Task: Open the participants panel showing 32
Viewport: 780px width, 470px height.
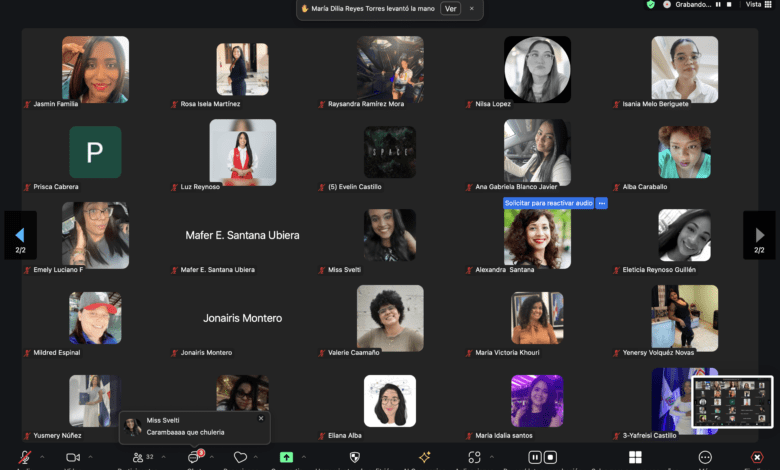Action: (x=137, y=457)
